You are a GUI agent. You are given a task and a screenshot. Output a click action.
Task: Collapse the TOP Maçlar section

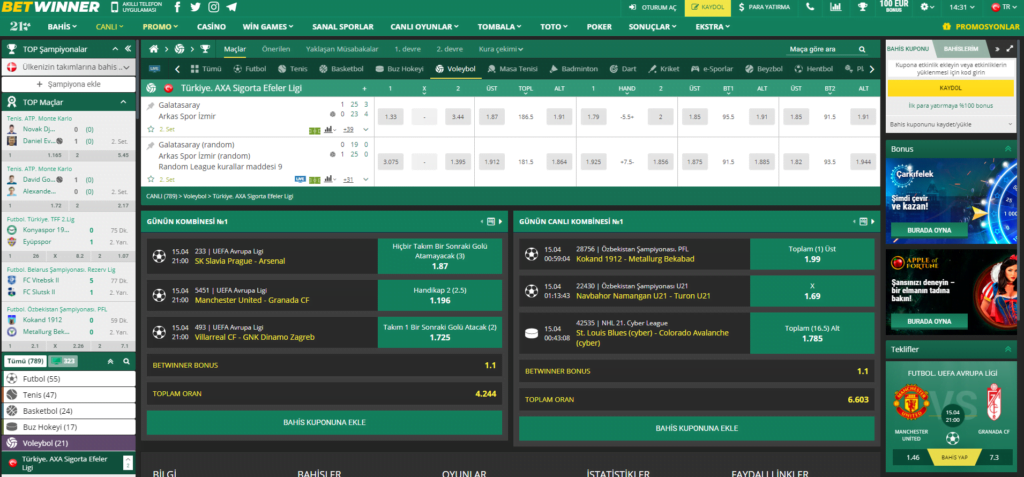[x=123, y=103]
